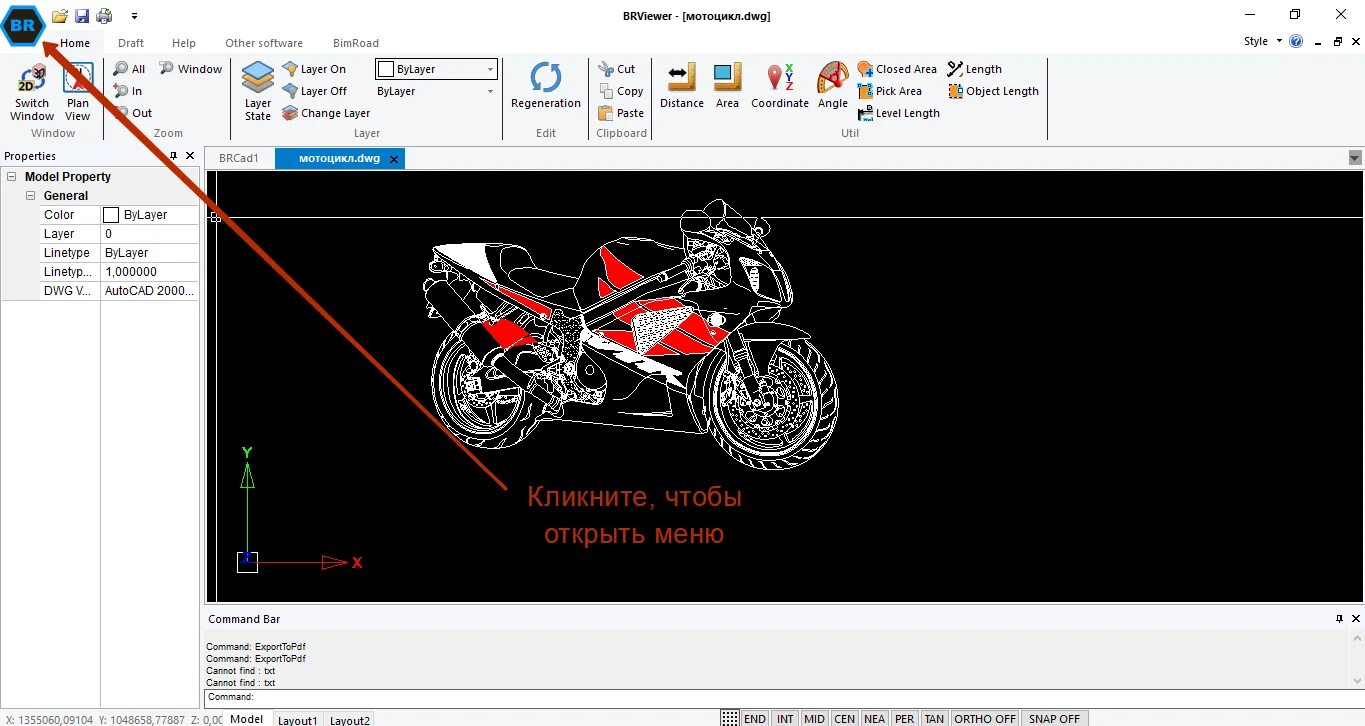
Task: Click the blue help question mark icon
Action: pyautogui.click(x=1297, y=41)
